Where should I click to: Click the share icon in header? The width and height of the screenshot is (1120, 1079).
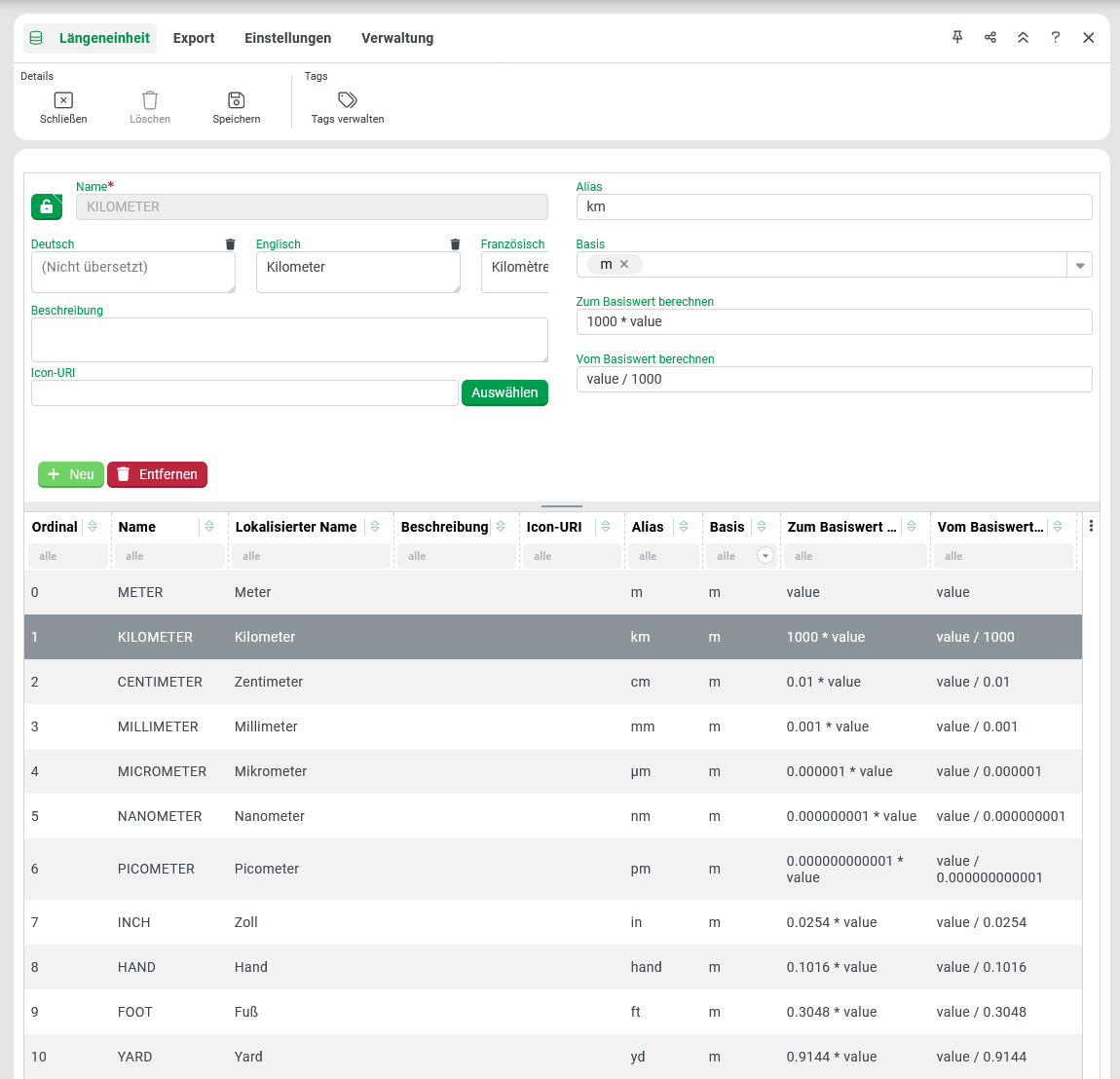(990, 37)
